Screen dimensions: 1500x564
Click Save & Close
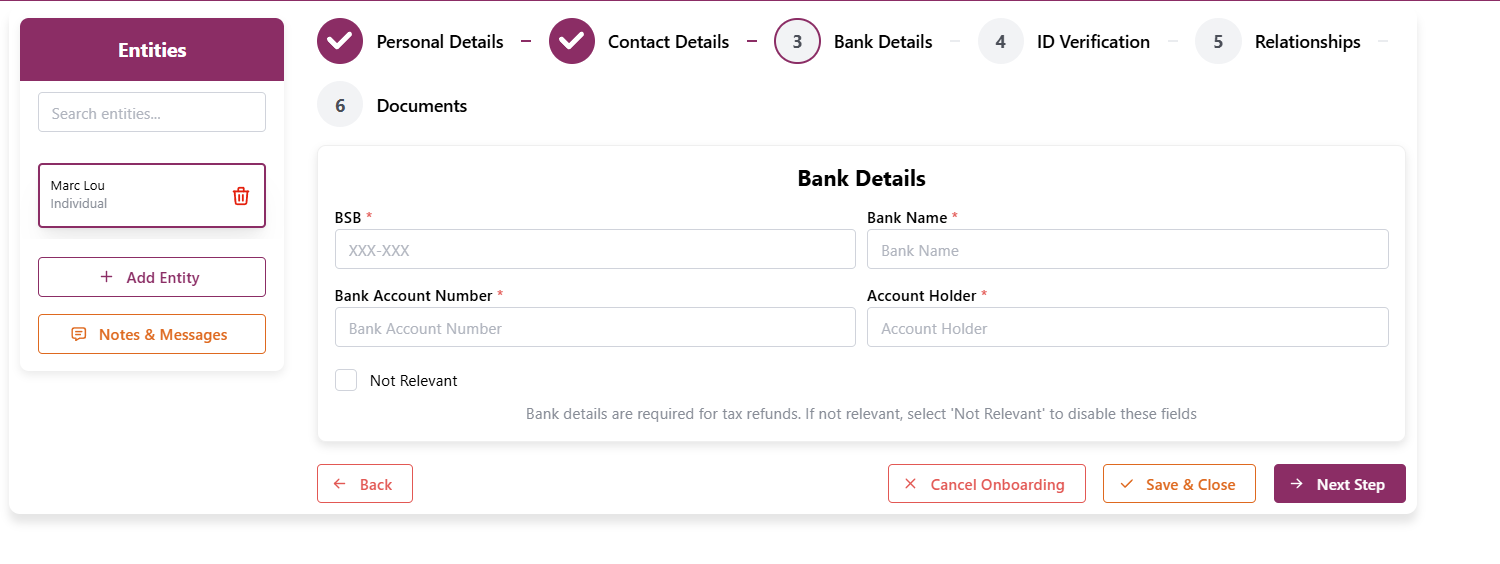(1179, 484)
